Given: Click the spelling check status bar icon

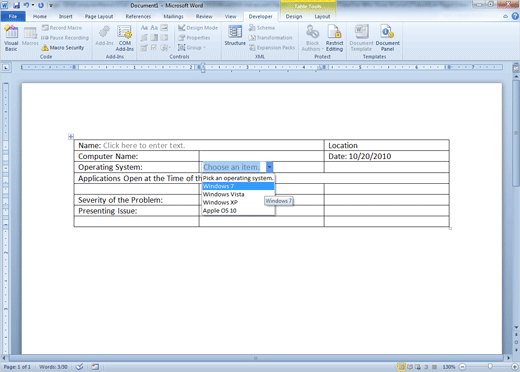Looking at the screenshot, I should pos(79,367).
